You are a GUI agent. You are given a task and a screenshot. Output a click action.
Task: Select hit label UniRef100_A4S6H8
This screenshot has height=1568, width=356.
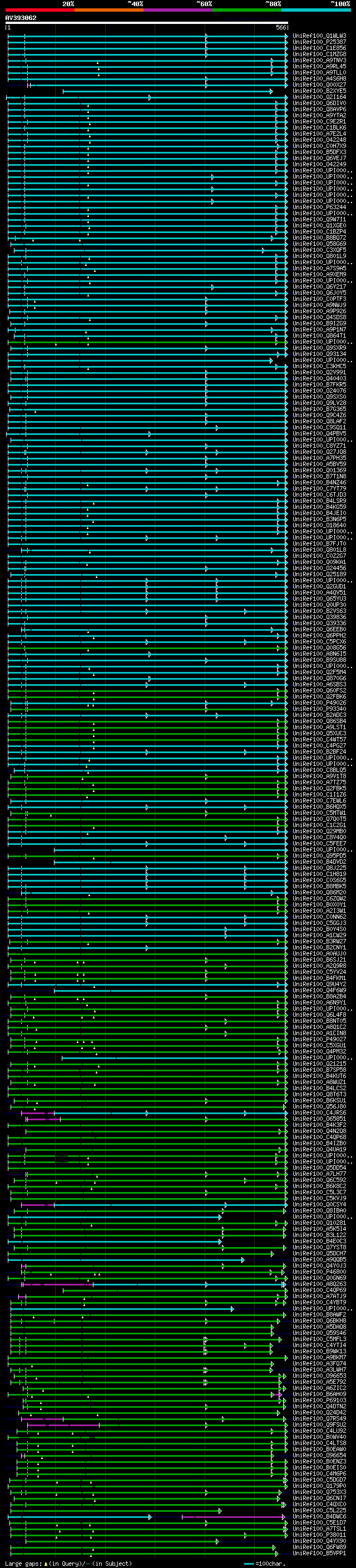[319, 78]
